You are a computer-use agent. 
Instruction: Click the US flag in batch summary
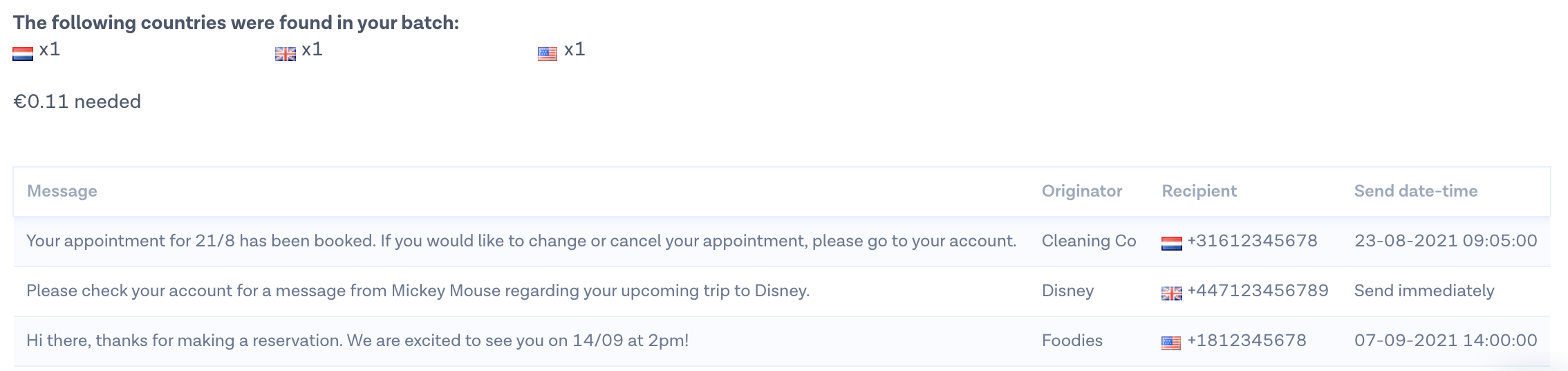(x=548, y=53)
